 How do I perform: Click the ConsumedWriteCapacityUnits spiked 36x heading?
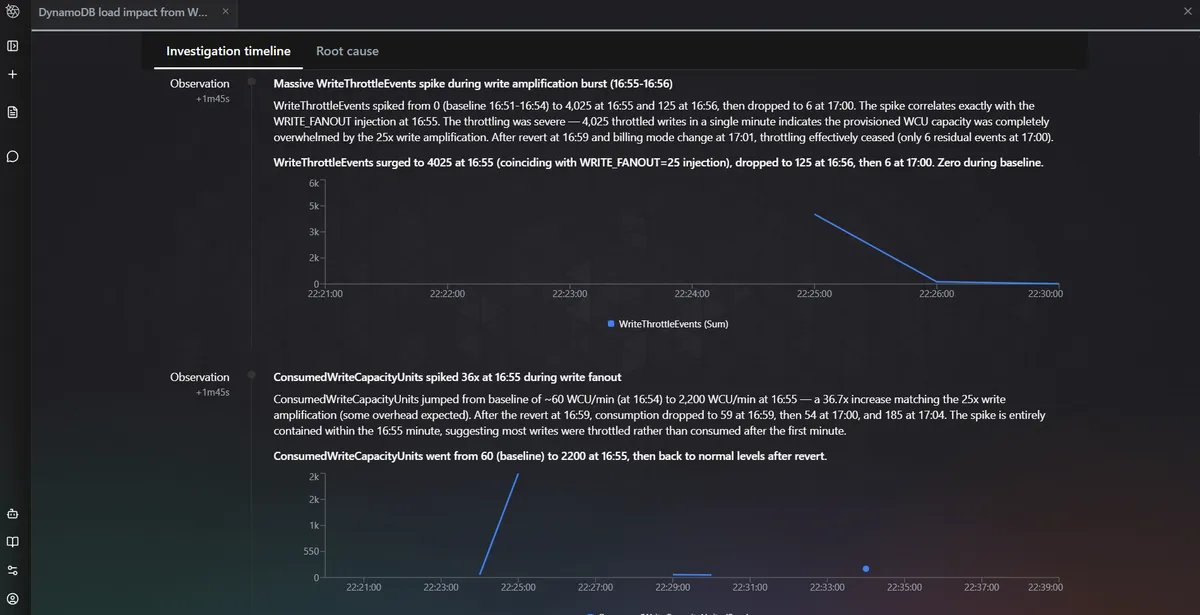pyautogui.click(x=447, y=377)
